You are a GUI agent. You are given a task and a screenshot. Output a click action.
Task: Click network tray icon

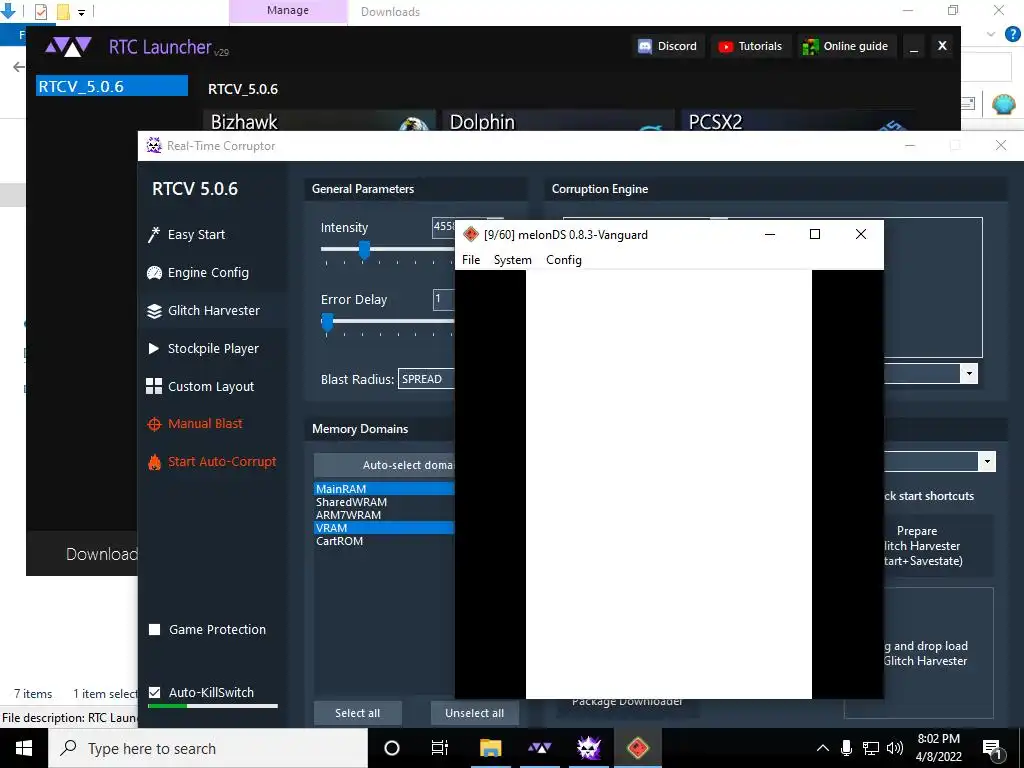tap(871, 748)
